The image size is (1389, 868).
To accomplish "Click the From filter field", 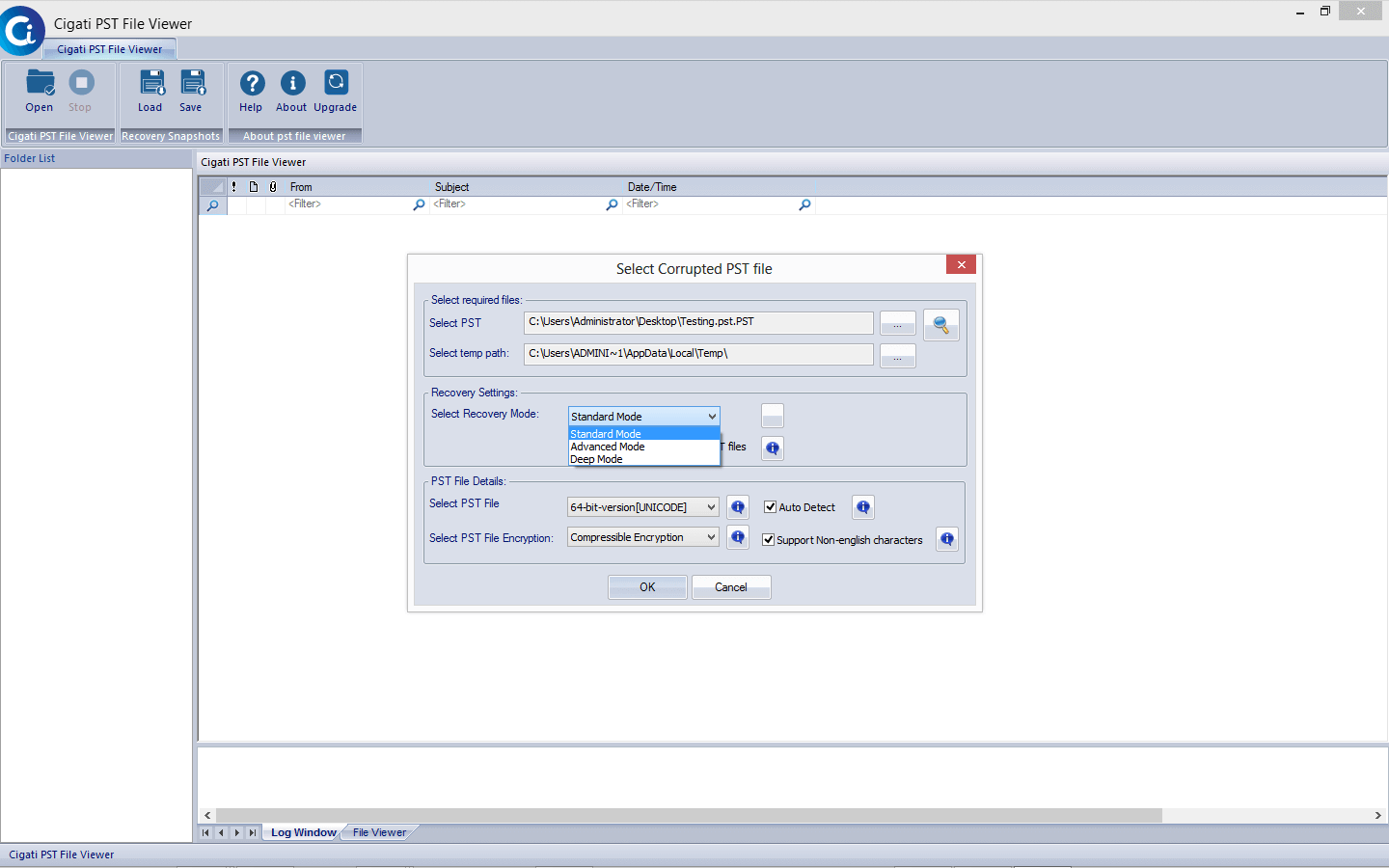I will pyautogui.click(x=348, y=204).
